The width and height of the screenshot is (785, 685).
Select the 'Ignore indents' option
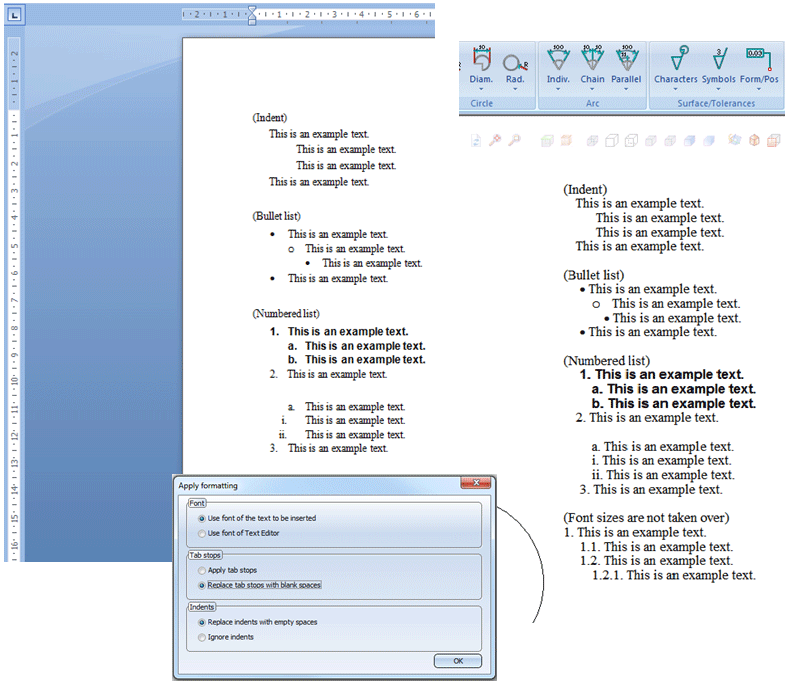226,637
